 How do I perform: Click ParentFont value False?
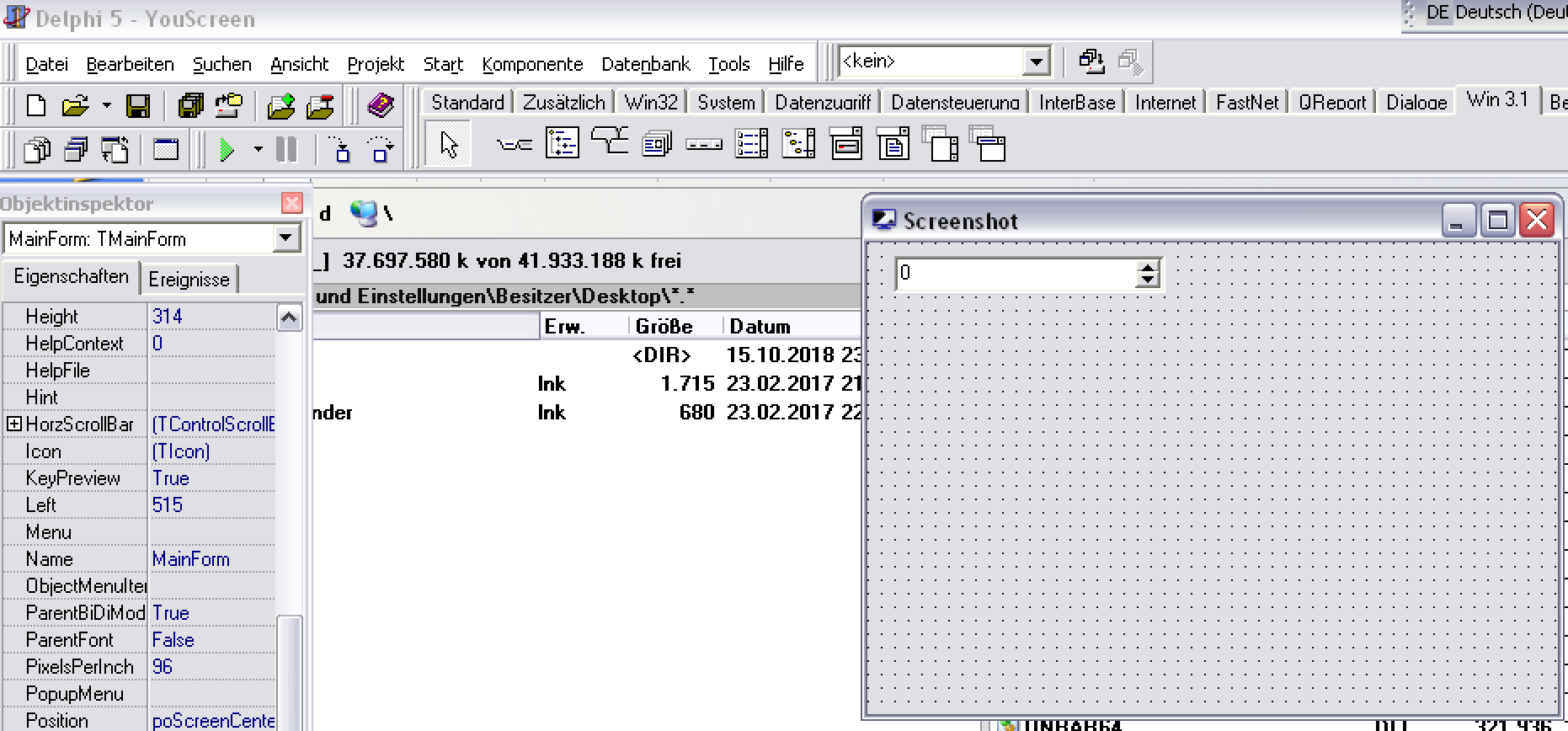pyautogui.click(x=212, y=640)
